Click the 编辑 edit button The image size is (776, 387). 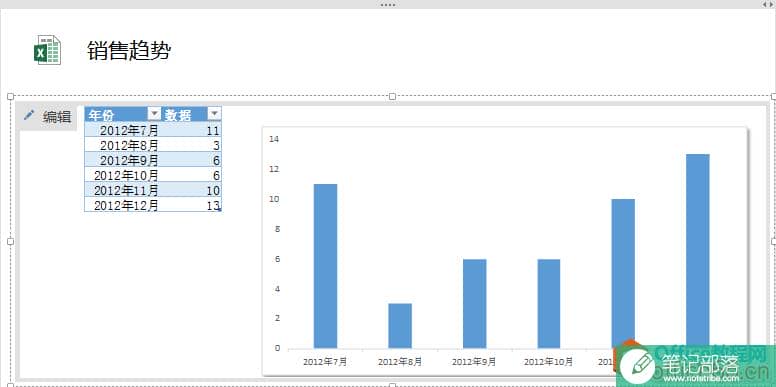point(48,117)
